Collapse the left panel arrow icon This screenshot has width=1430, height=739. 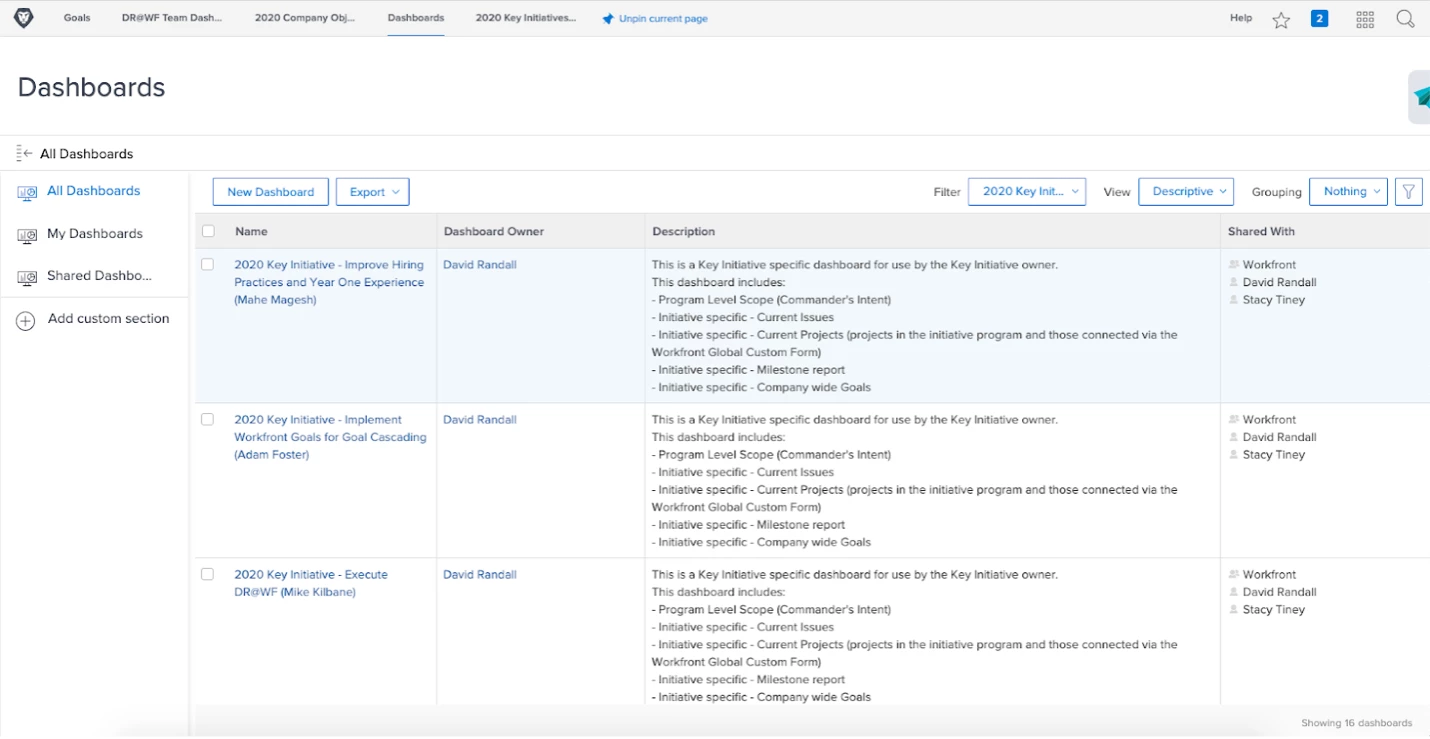pyautogui.click(x=25, y=153)
